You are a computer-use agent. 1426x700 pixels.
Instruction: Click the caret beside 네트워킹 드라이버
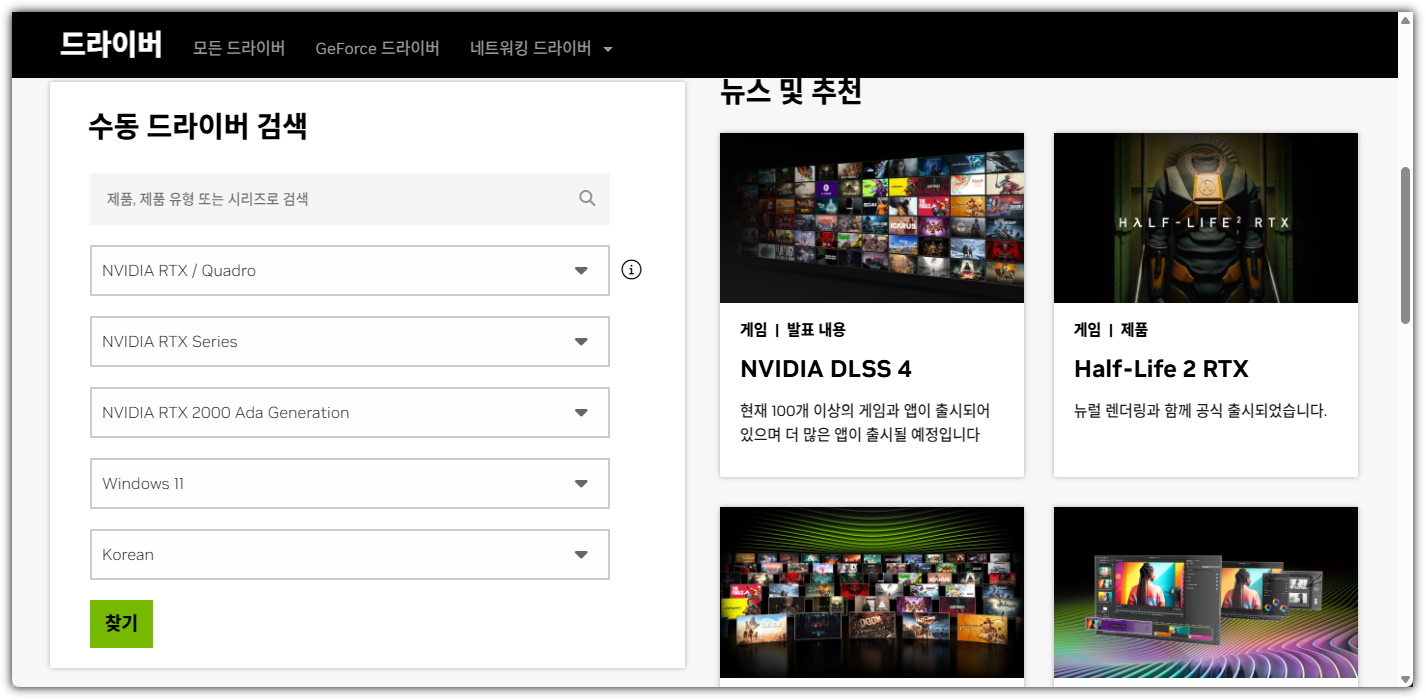pos(608,49)
